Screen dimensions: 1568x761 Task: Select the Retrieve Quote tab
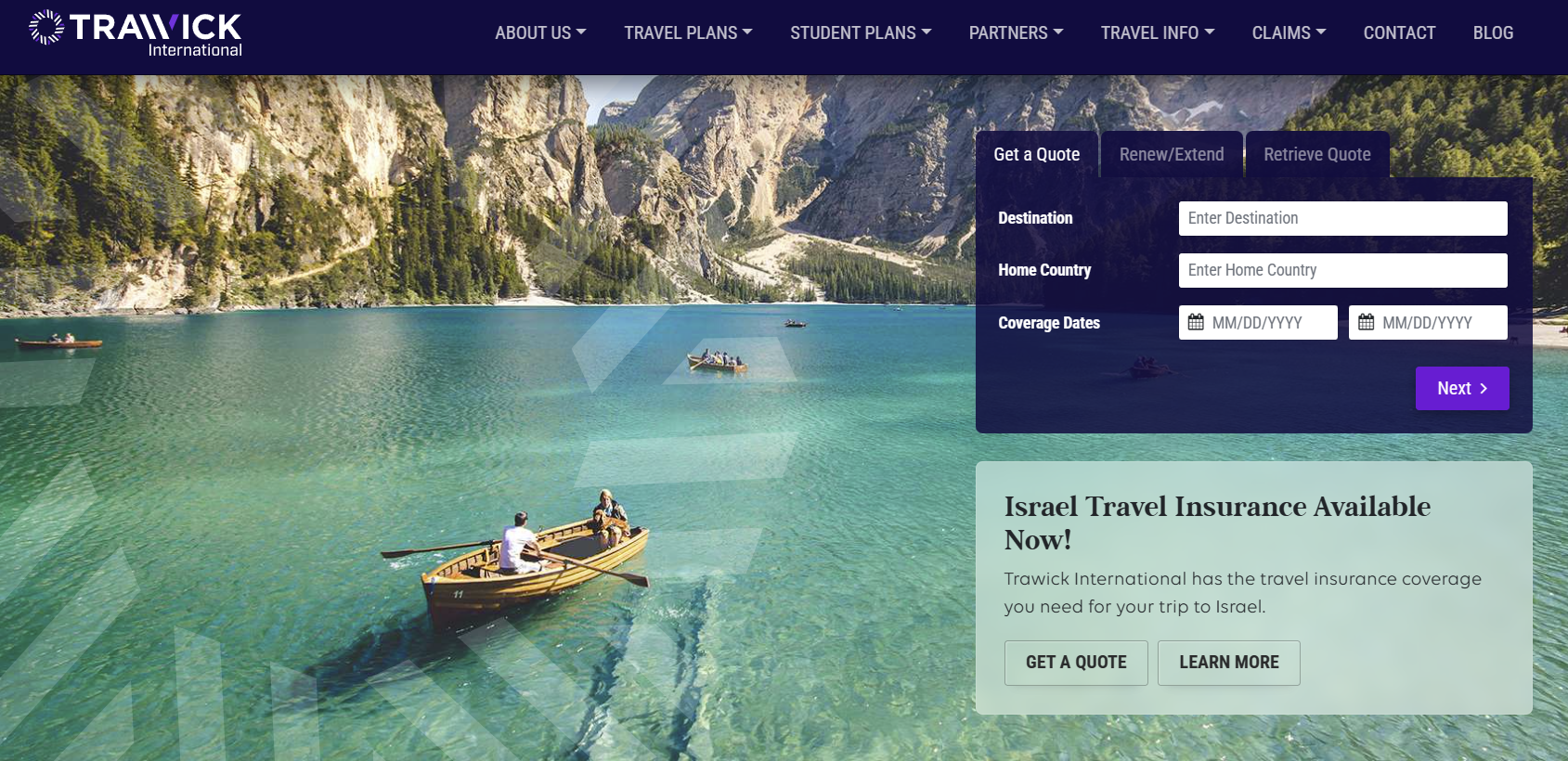coord(1316,154)
